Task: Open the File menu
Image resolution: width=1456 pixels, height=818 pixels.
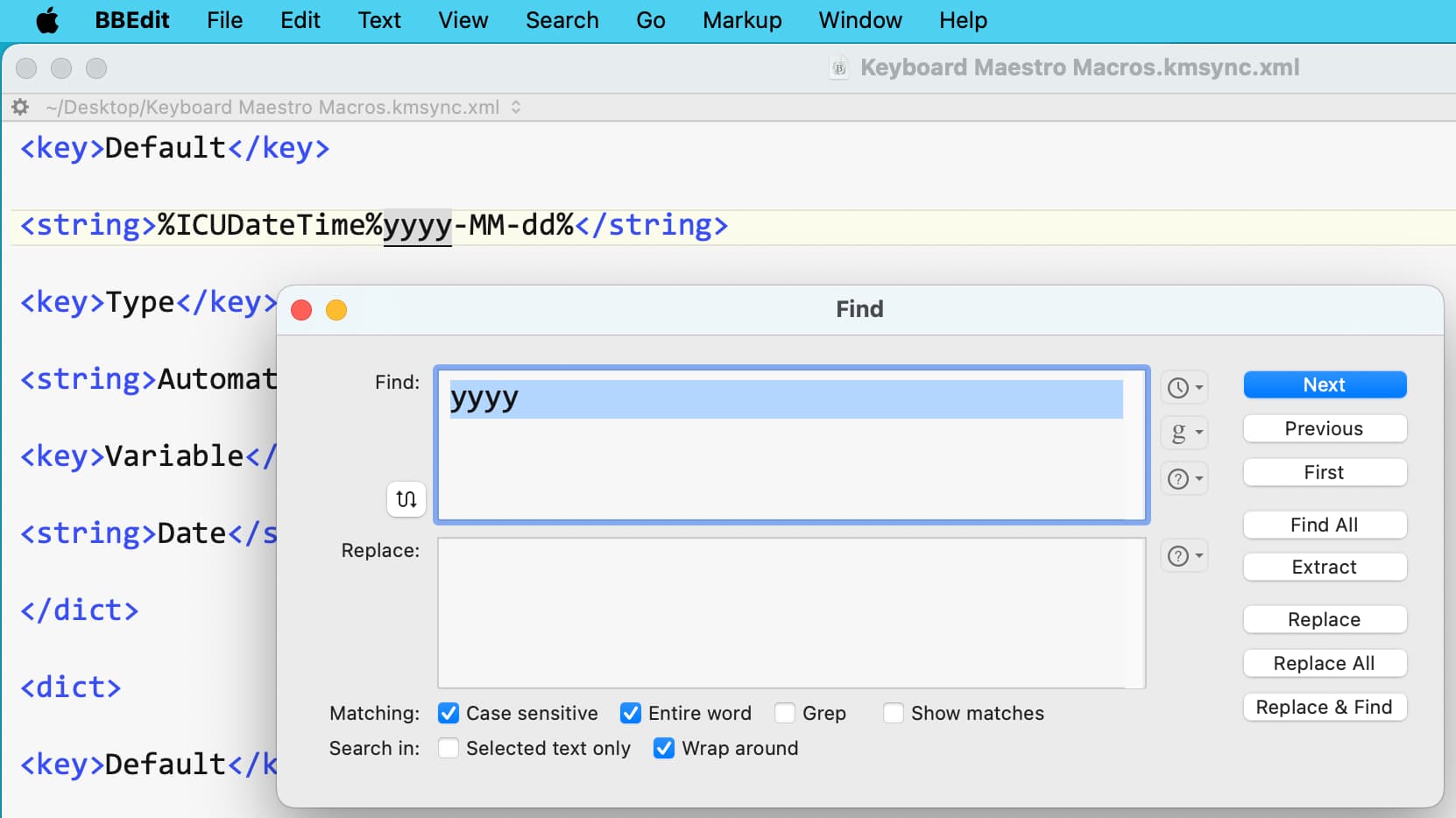Action: 225,20
